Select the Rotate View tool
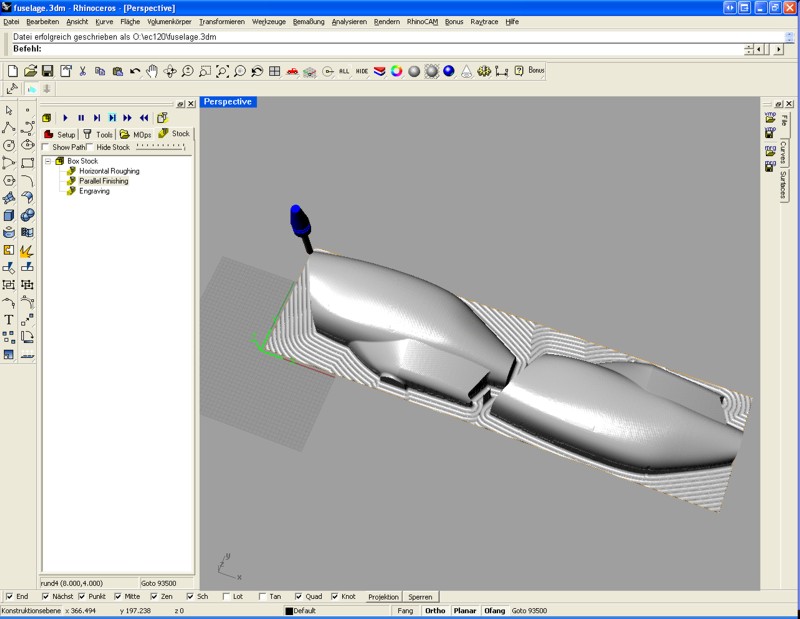Image resolution: width=800 pixels, height=619 pixels. [170, 71]
